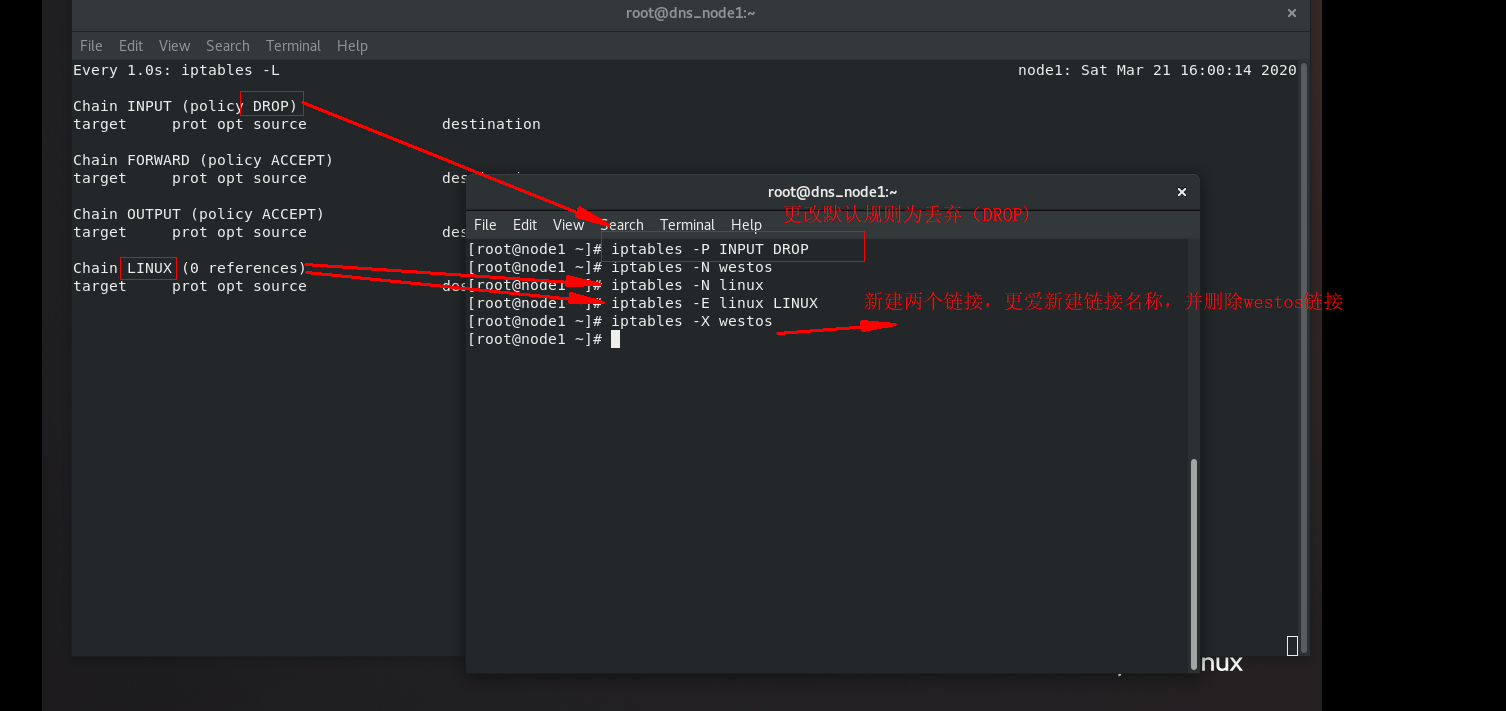Click command 'iptables -N linux'
The height and width of the screenshot is (711, 1506).
pyautogui.click(x=687, y=285)
